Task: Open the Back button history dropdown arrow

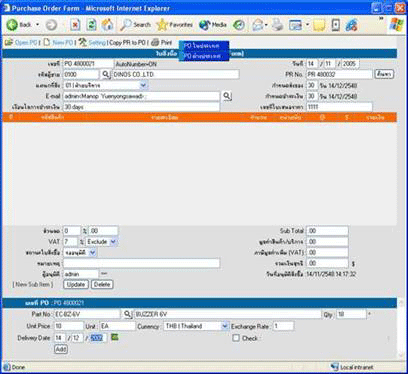Action: pyautogui.click(x=37, y=25)
